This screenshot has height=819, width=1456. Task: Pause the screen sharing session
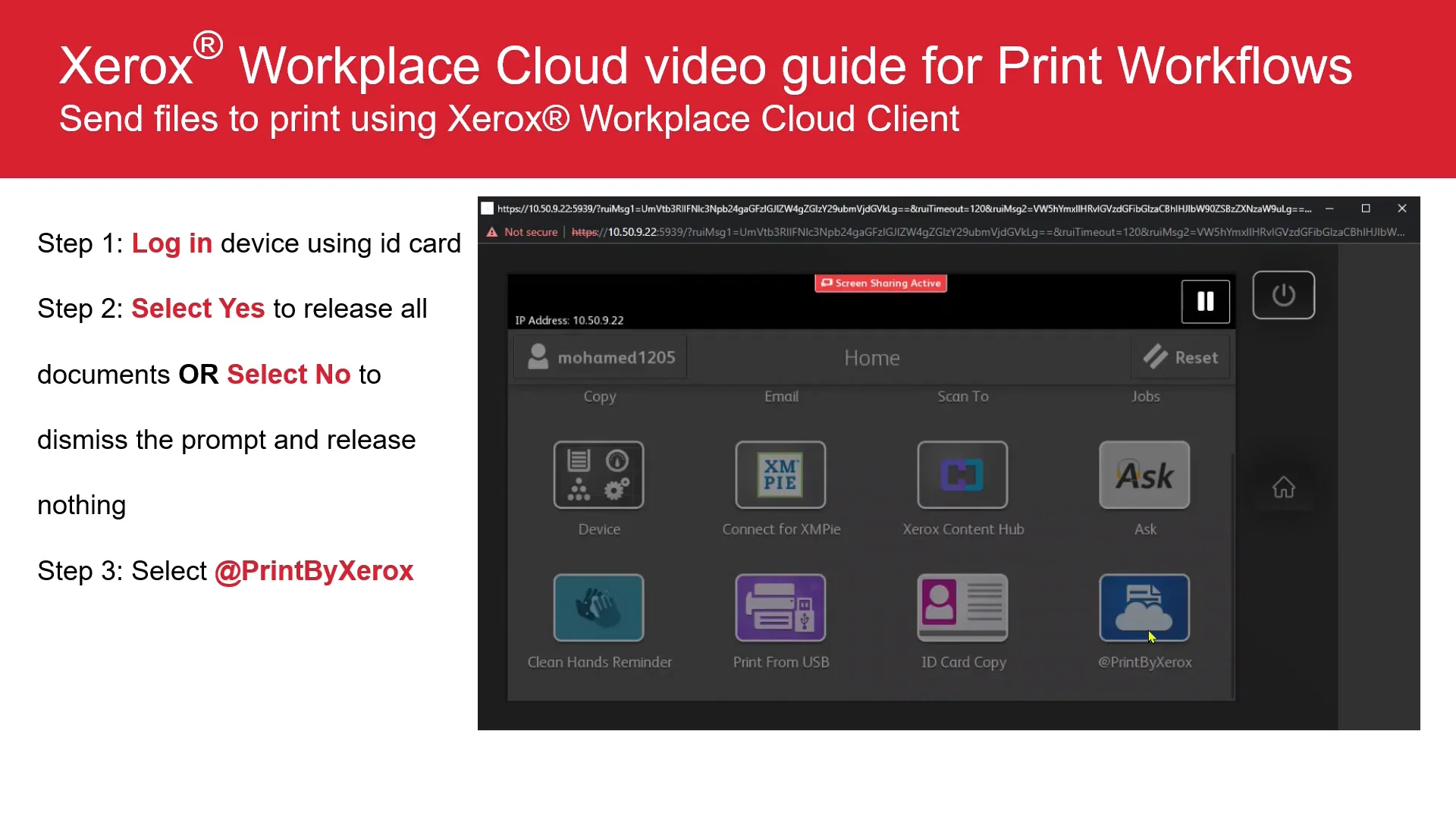tap(1205, 301)
